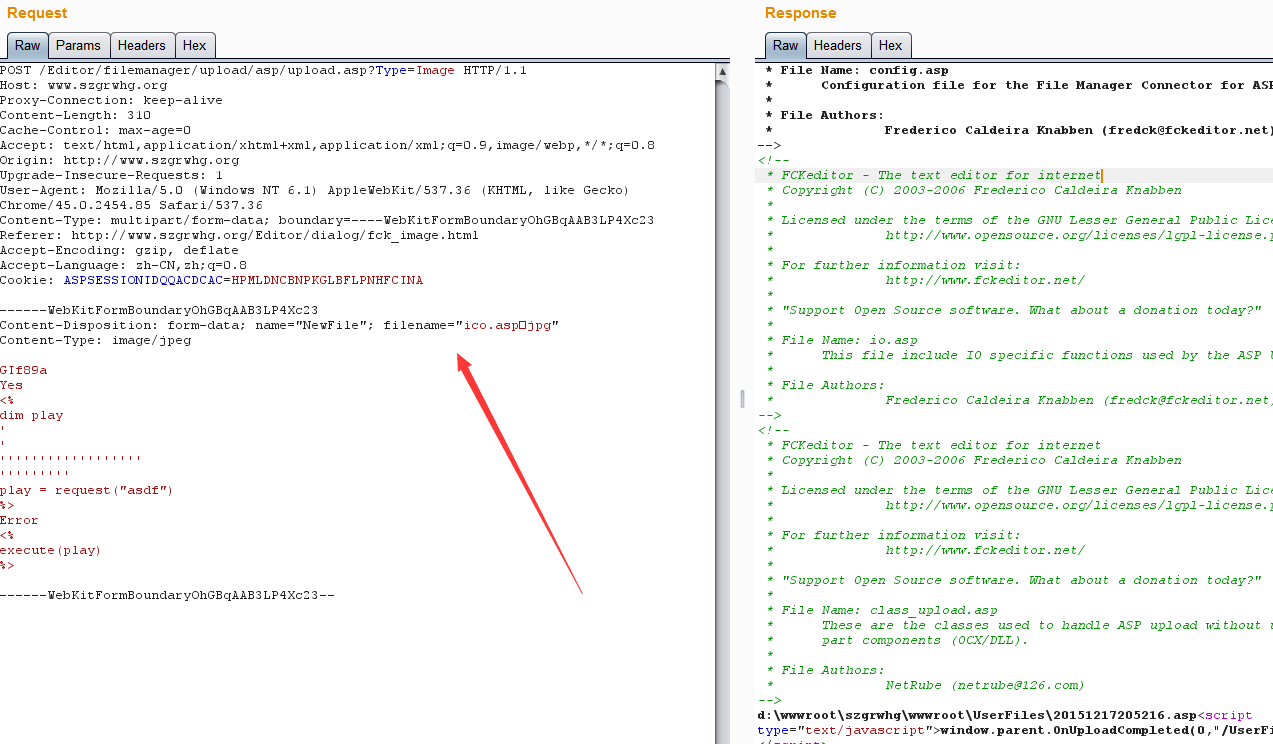
Task: Click the Content-Type: multipart/form-data header
Action: coord(327,220)
